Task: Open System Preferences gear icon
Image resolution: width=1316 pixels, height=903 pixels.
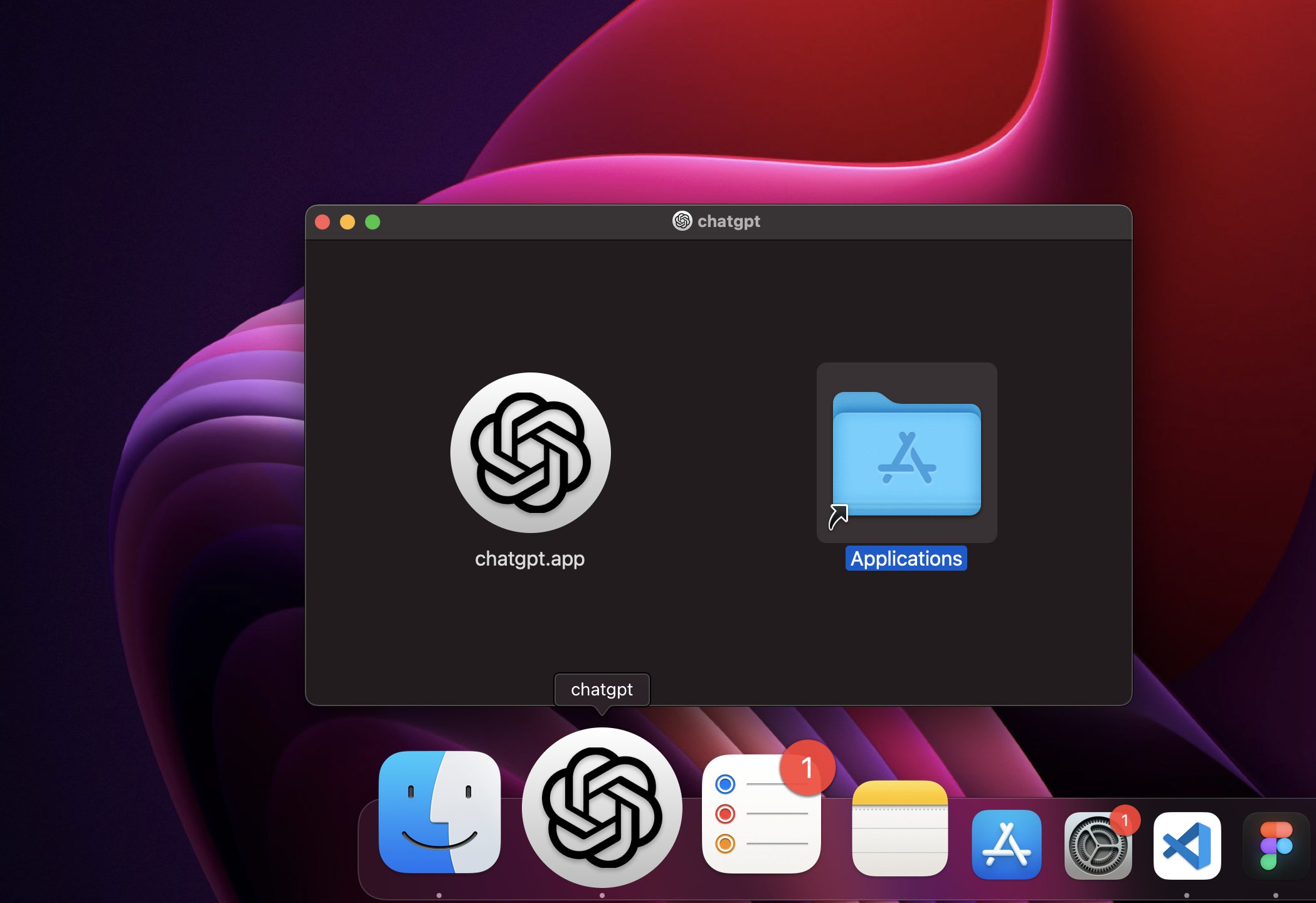Action: (x=1097, y=847)
